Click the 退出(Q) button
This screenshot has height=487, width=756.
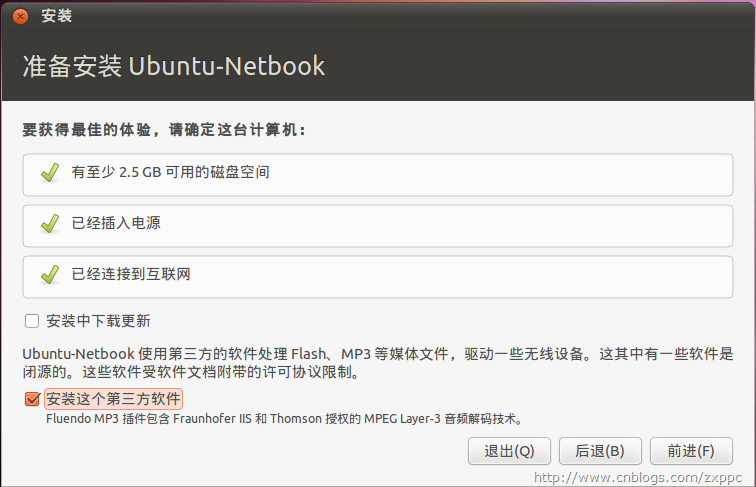[x=509, y=451]
